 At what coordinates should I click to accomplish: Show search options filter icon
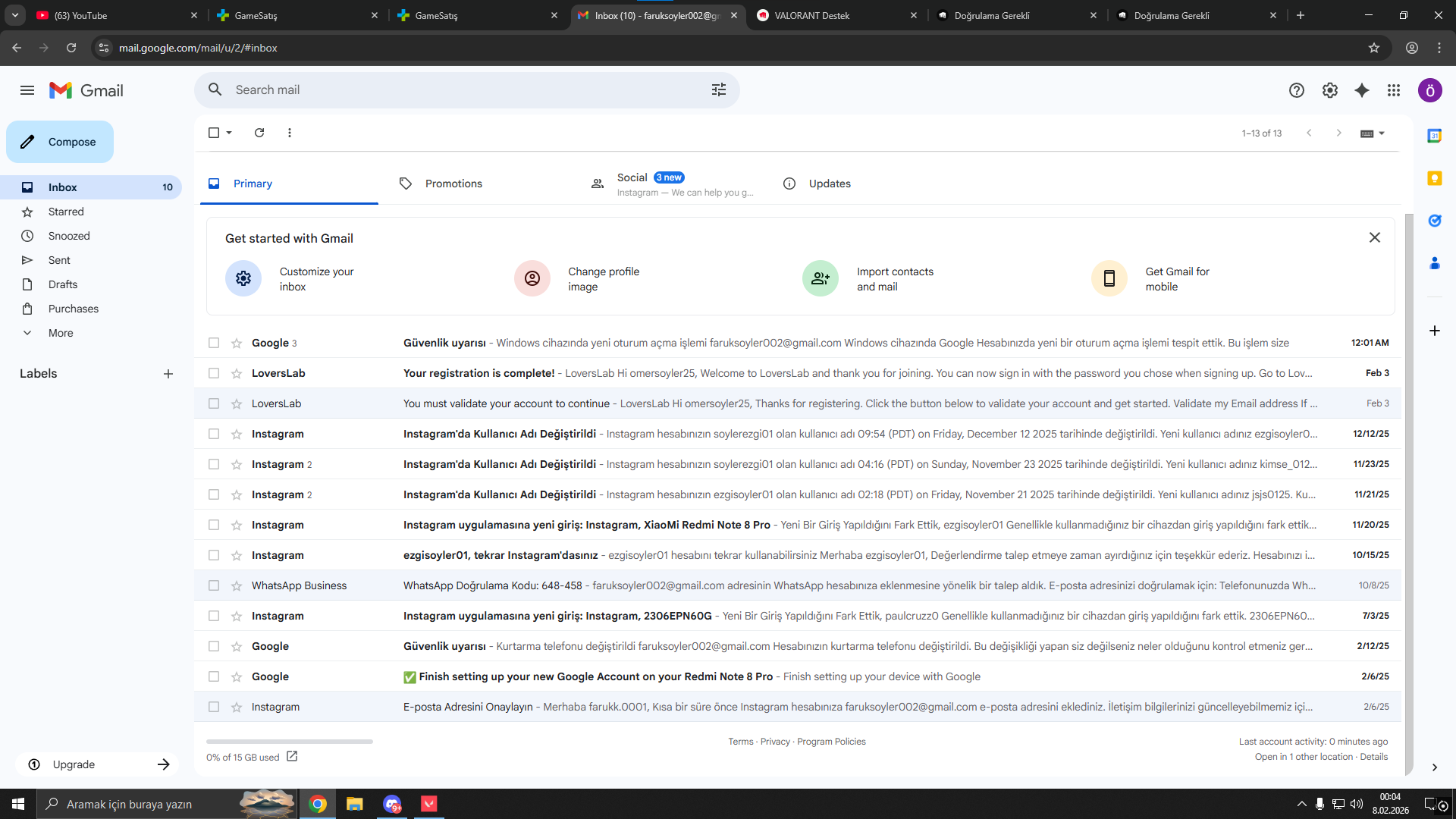coord(719,89)
